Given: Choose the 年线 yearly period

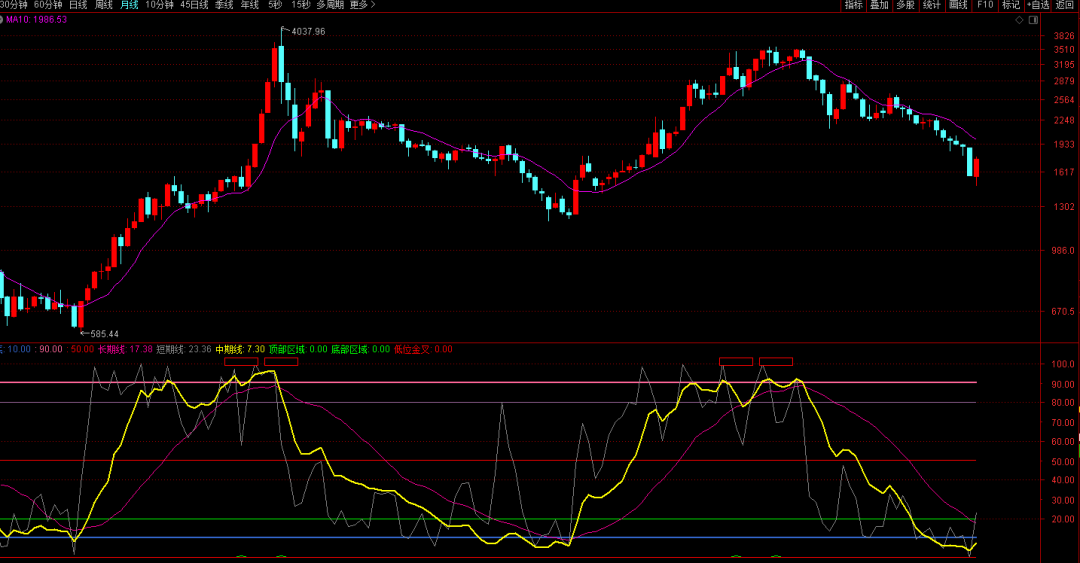Looking at the screenshot, I should 249,5.
